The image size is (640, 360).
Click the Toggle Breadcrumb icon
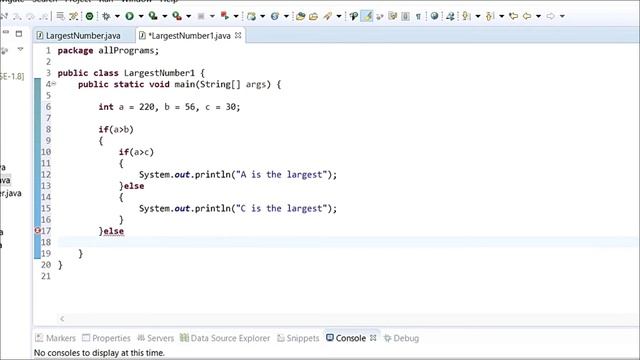coord(353,16)
